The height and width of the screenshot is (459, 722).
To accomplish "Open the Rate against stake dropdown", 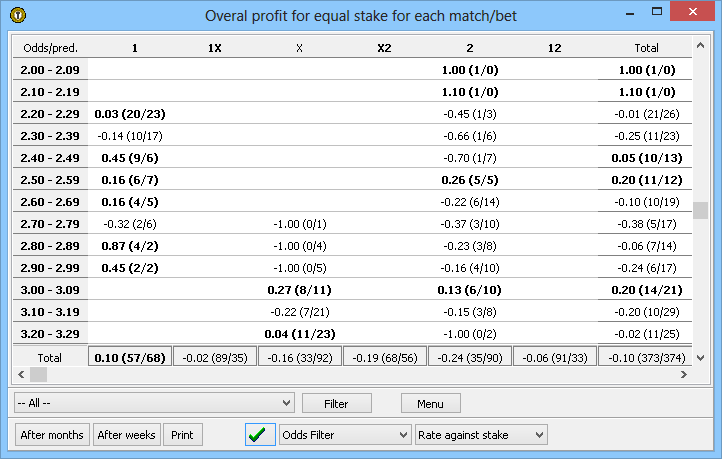I will (481, 435).
